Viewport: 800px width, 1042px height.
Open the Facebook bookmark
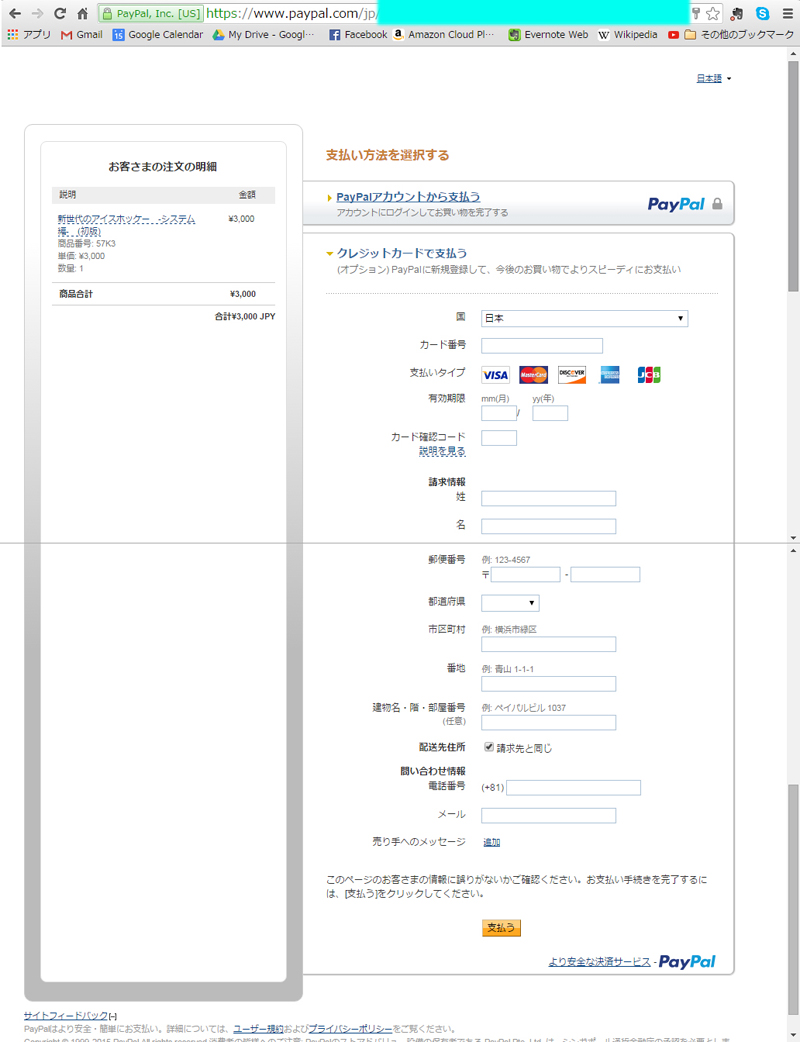click(x=357, y=34)
